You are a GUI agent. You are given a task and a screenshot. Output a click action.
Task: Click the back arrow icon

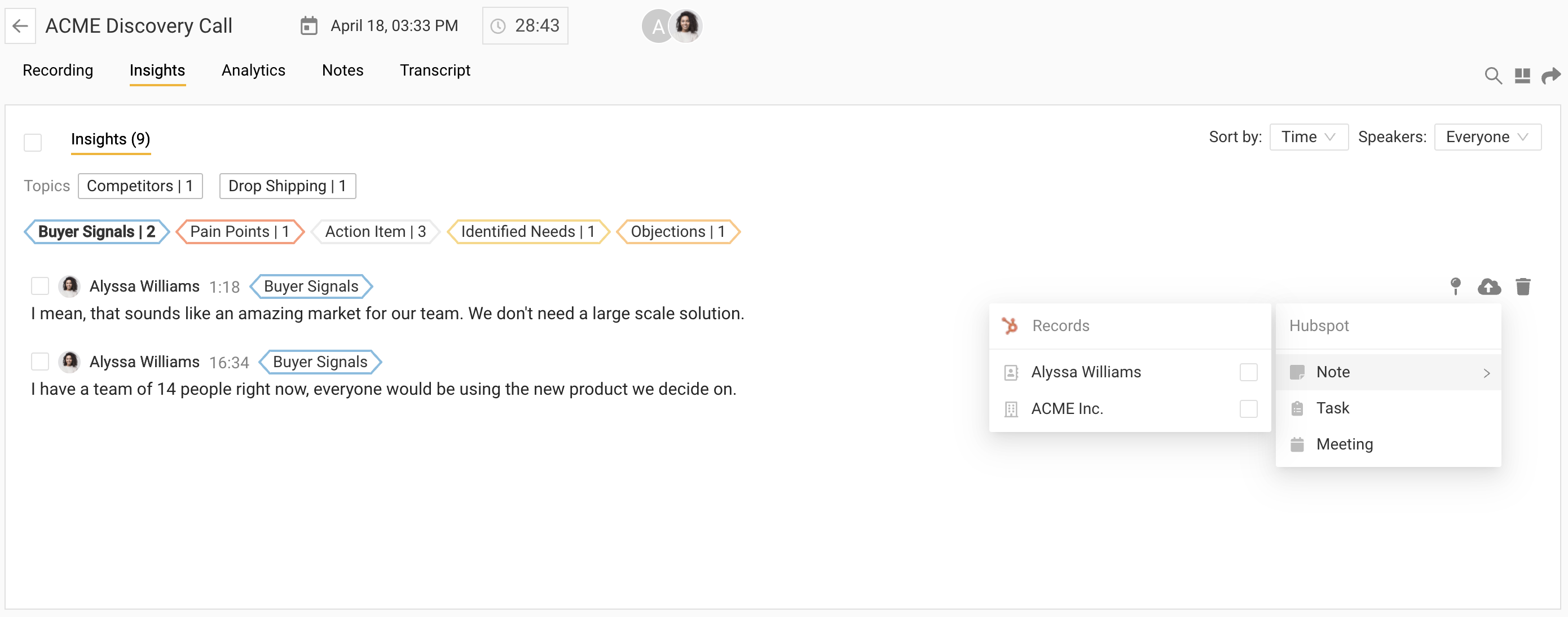pyautogui.click(x=20, y=25)
